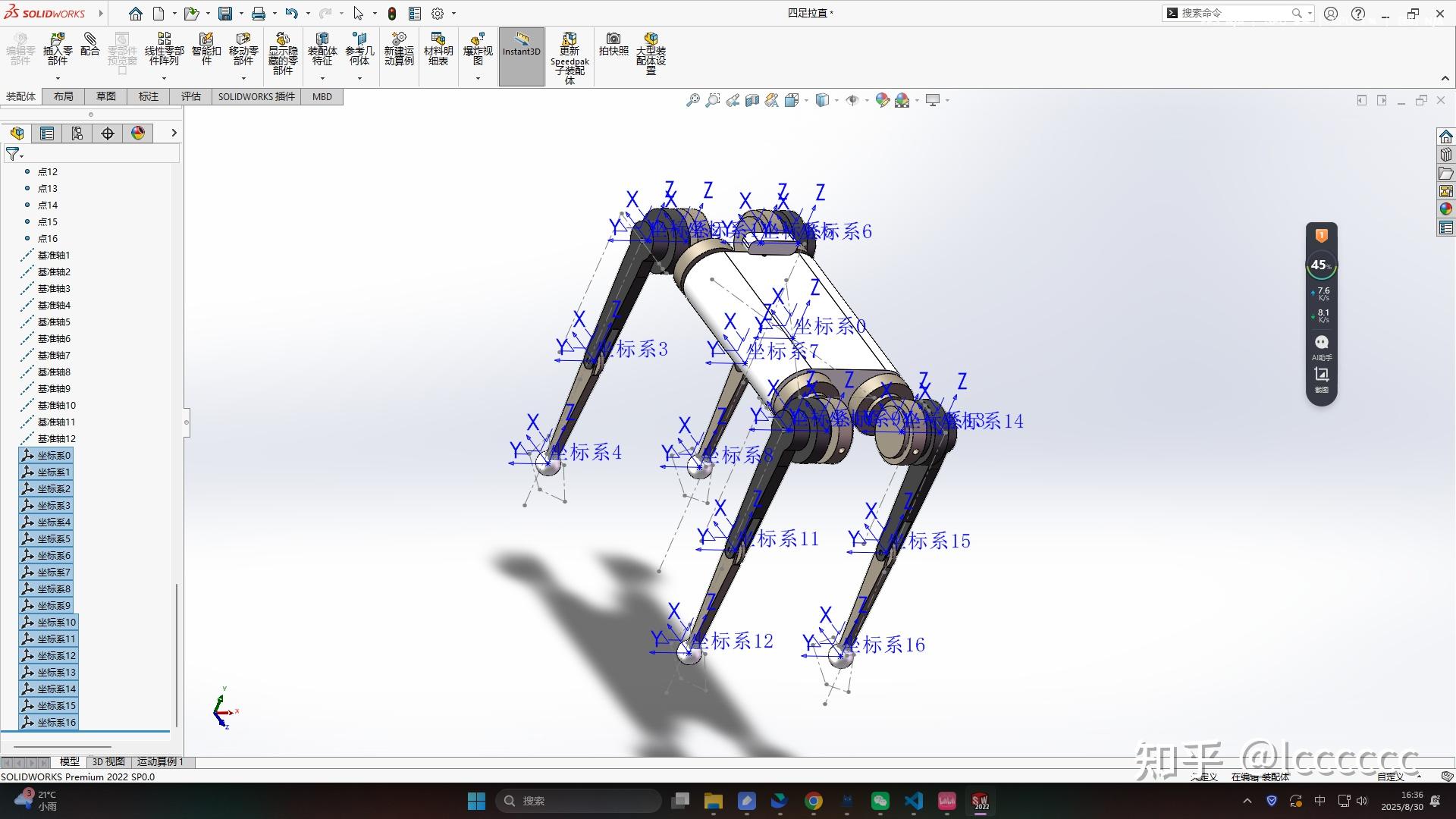
Task: Toggle the Section View in heads-up toolbar
Action: pyautogui.click(x=752, y=99)
